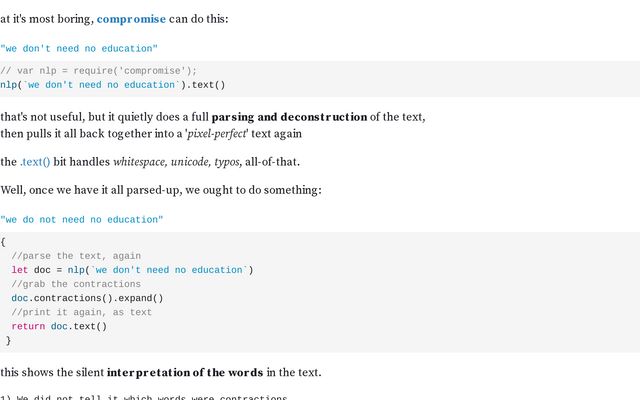Follow the .text() link
640x400 pixels.
(35, 162)
